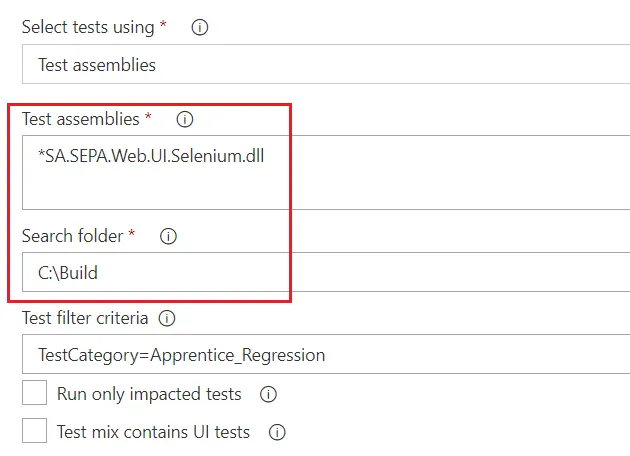Click the Test assemblies field label above the text area

(81, 119)
